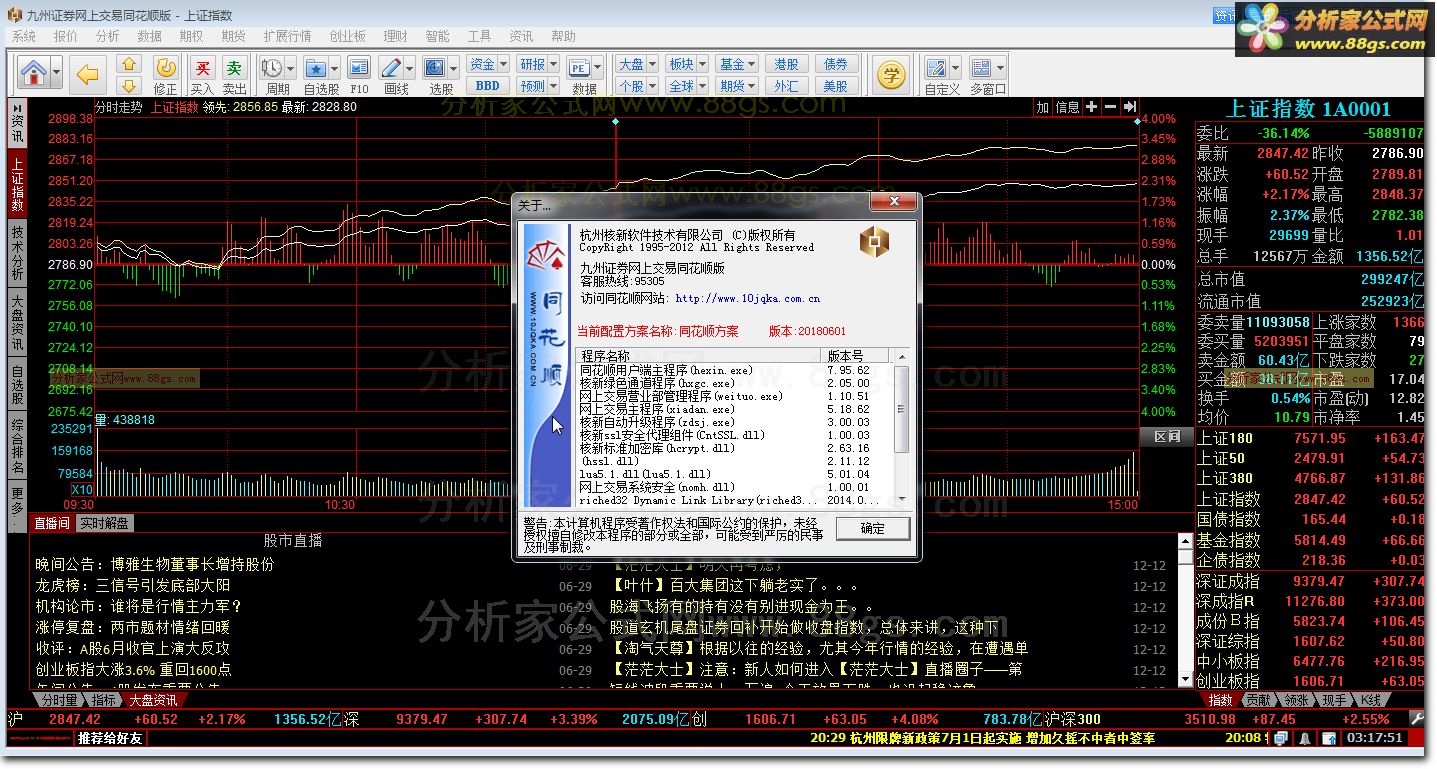Image resolution: width=1437 pixels, height=769 pixels.
Task: Select the 综合排名 sidebar tab
Action: [17, 447]
